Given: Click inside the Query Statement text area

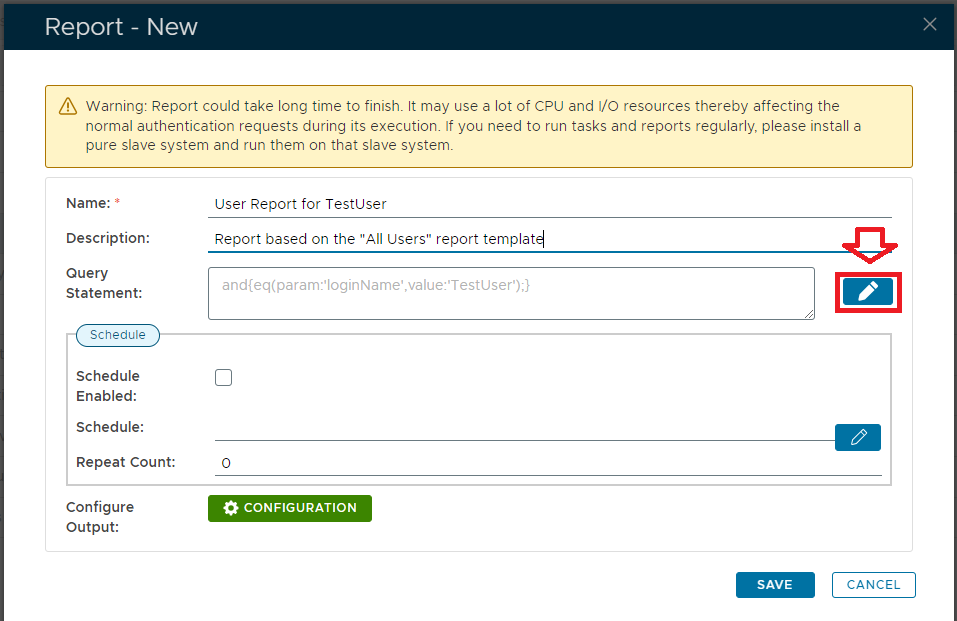Looking at the screenshot, I should pyautogui.click(x=510, y=293).
